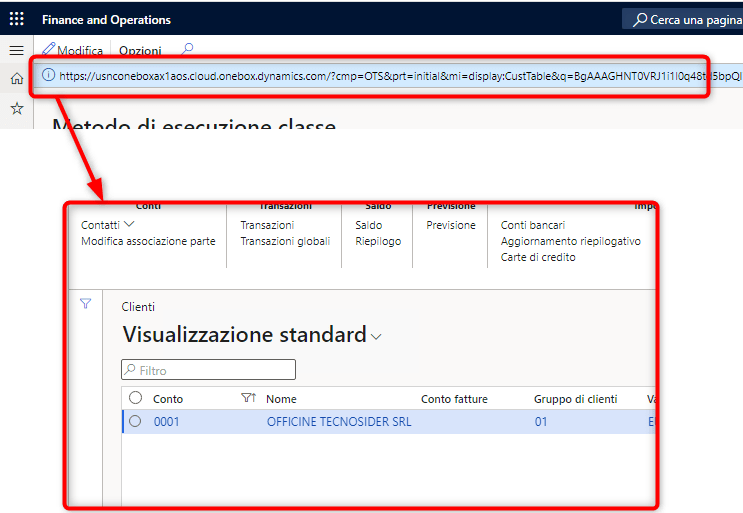
Task: Click the search magnifier next to Opzioni
Action: (186, 49)
